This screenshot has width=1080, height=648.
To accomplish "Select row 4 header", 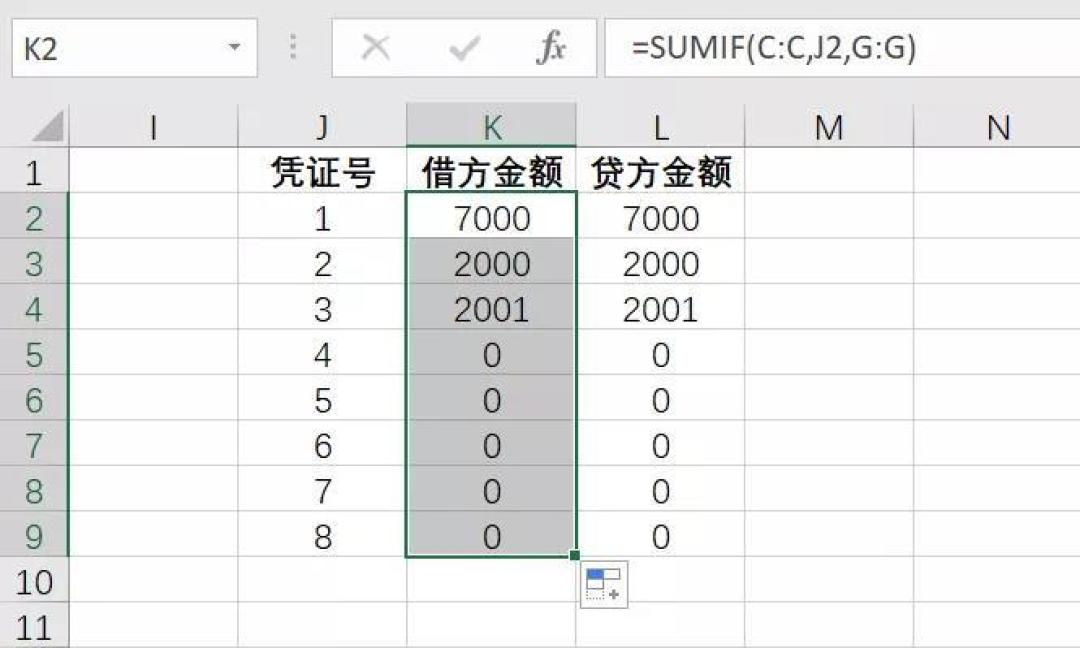I will tap(34, 307).
